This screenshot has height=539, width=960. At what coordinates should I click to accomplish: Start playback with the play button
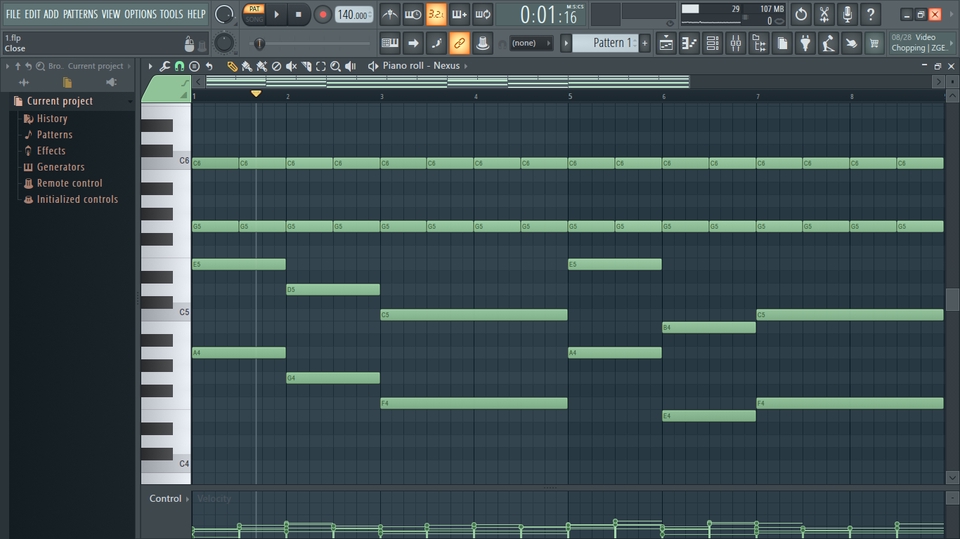[276, 14]
